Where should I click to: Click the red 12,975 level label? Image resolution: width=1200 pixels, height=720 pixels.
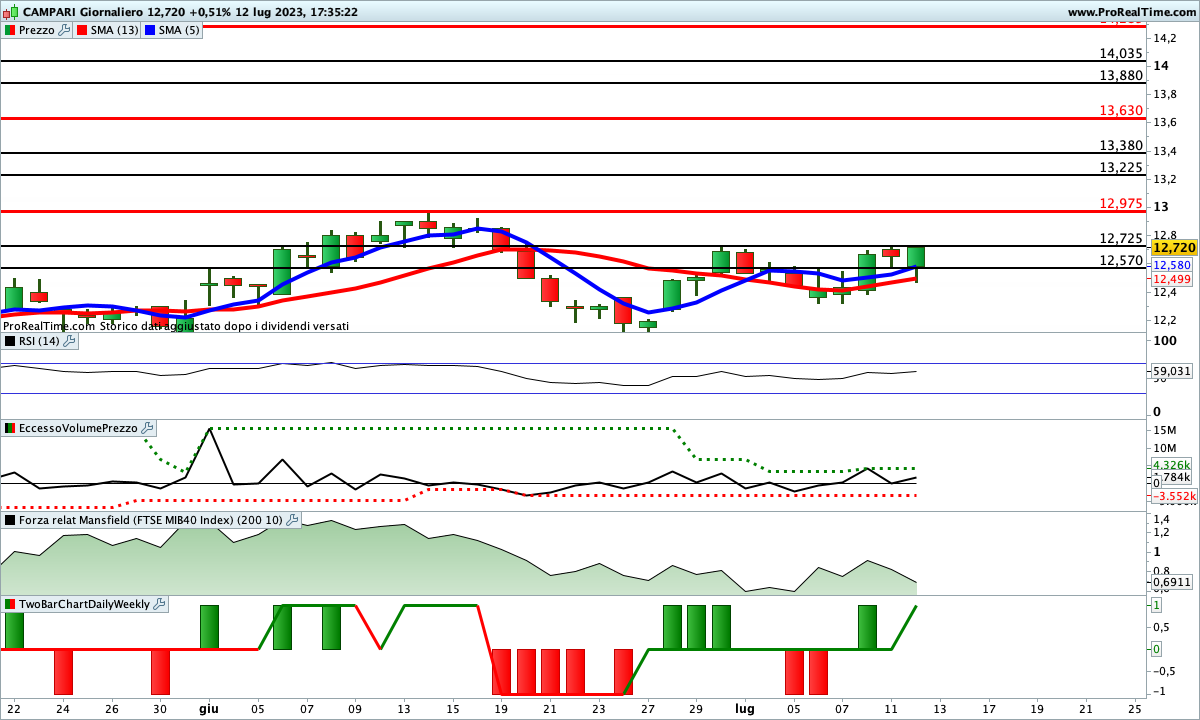point(1120,203)
